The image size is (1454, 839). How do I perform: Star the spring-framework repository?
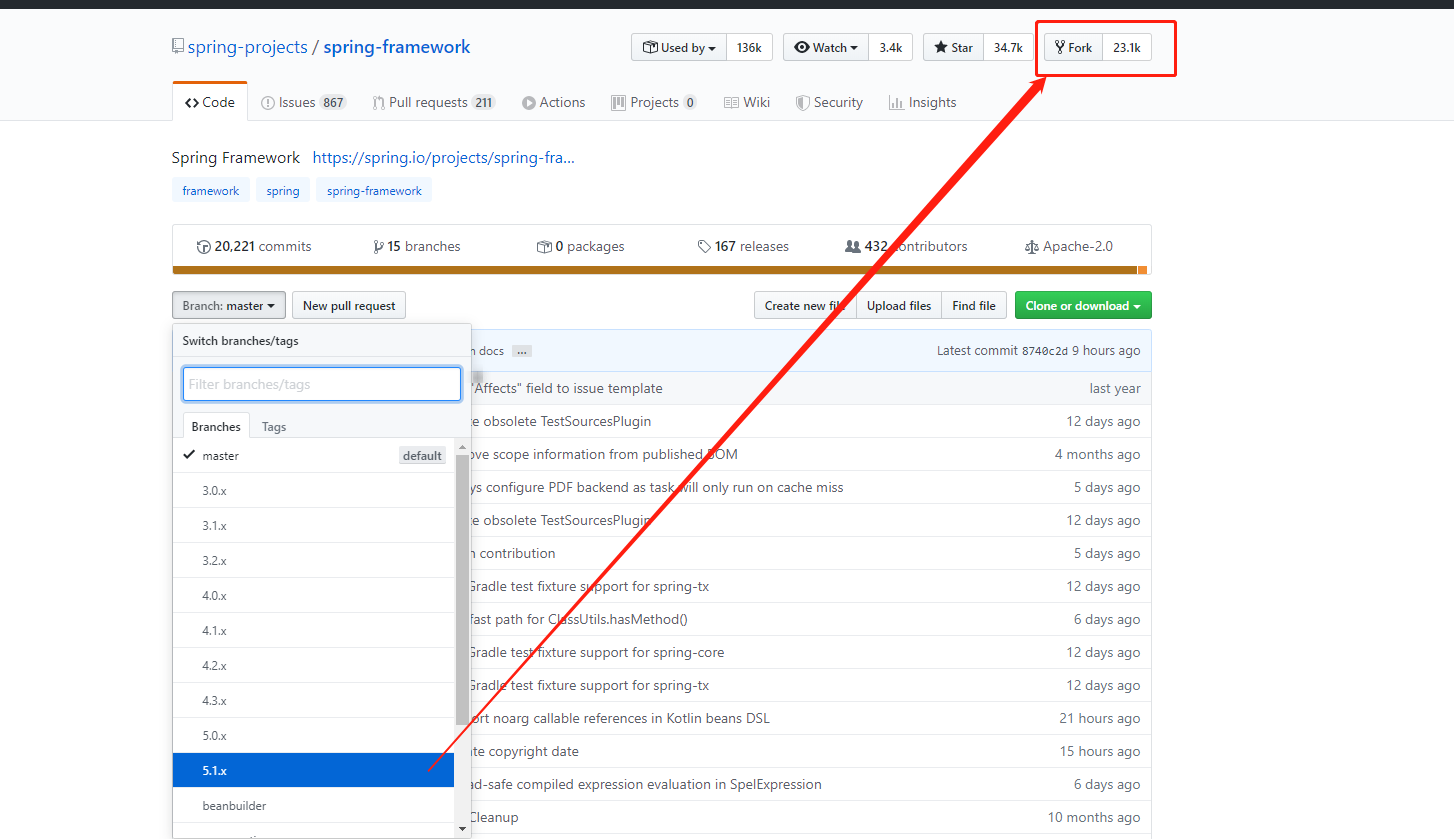pyautogui.click(x=953, y=47)
